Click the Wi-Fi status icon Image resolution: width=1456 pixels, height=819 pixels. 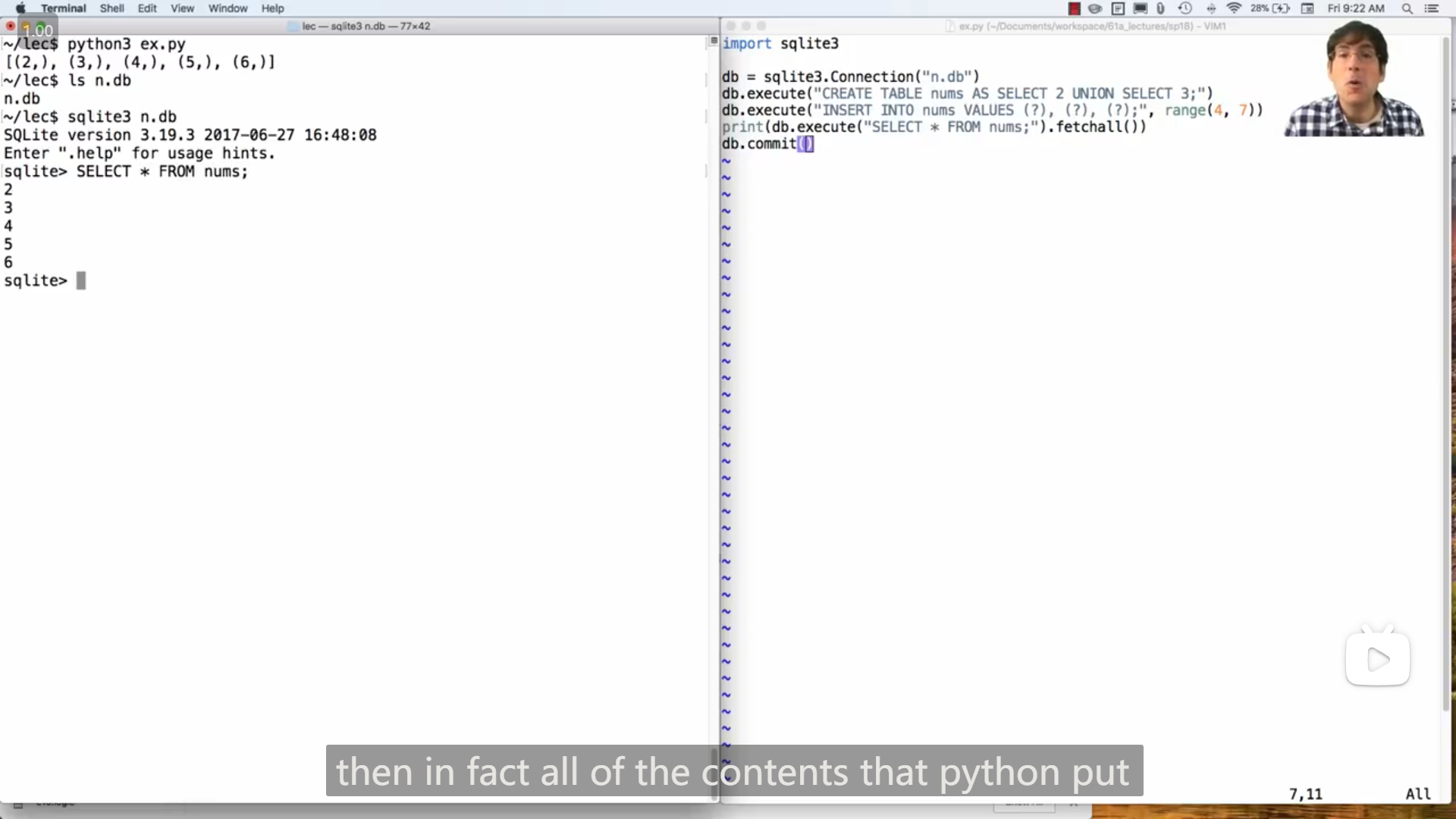1234,8
